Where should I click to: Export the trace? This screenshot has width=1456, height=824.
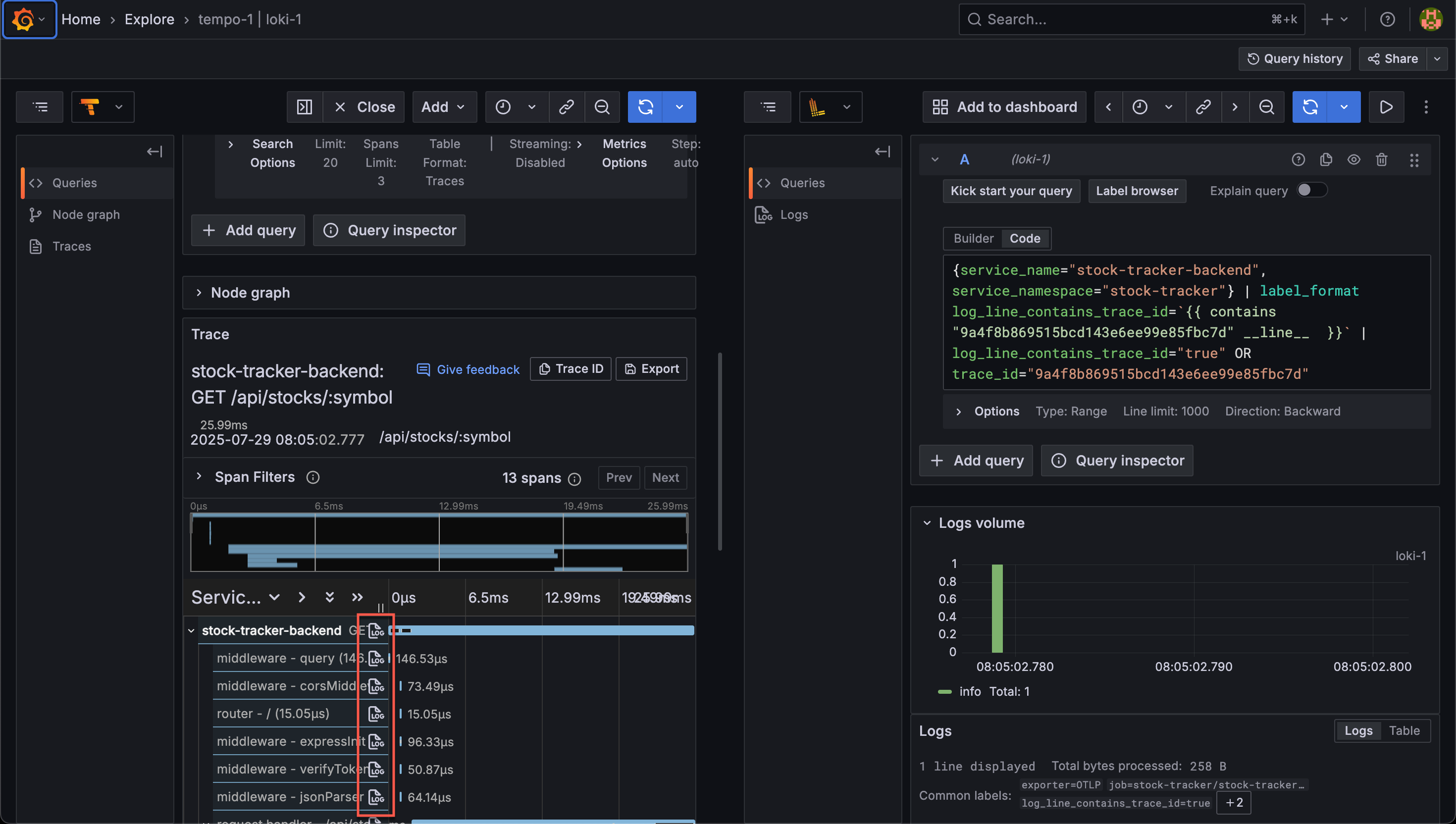651,369
